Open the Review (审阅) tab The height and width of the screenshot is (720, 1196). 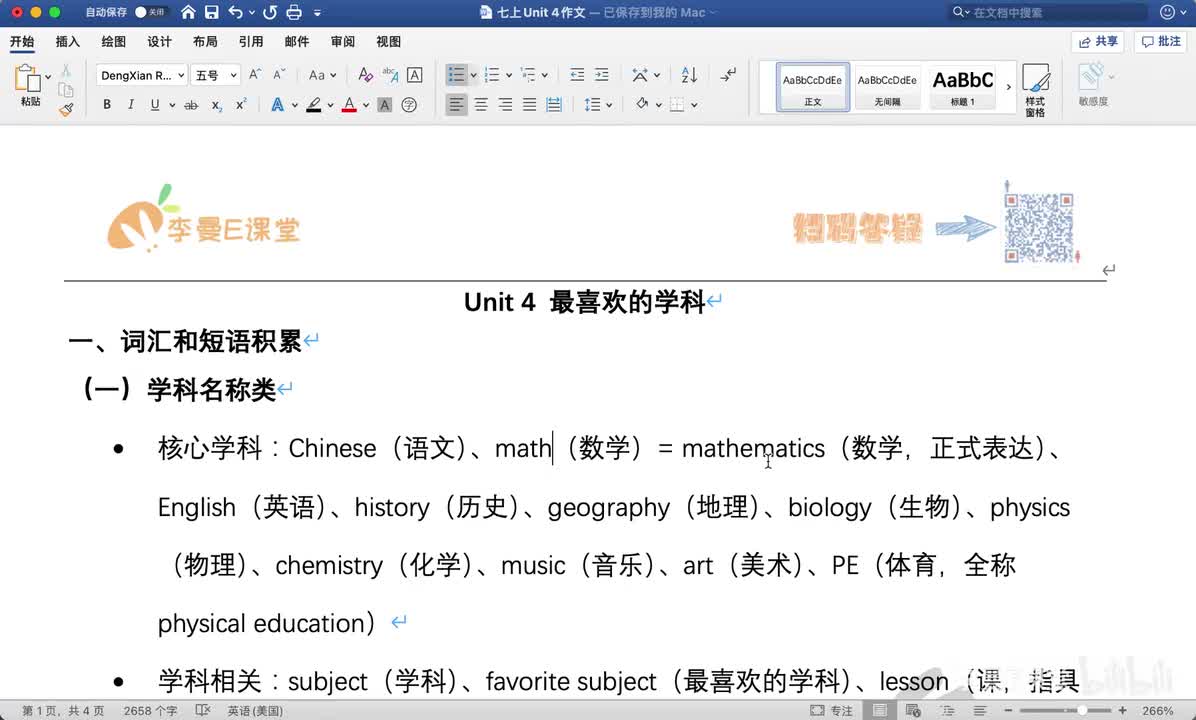342,41
